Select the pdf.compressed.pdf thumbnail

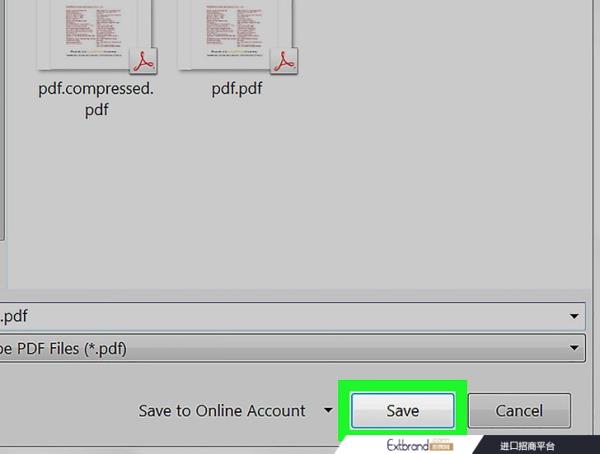pos(94,35)
